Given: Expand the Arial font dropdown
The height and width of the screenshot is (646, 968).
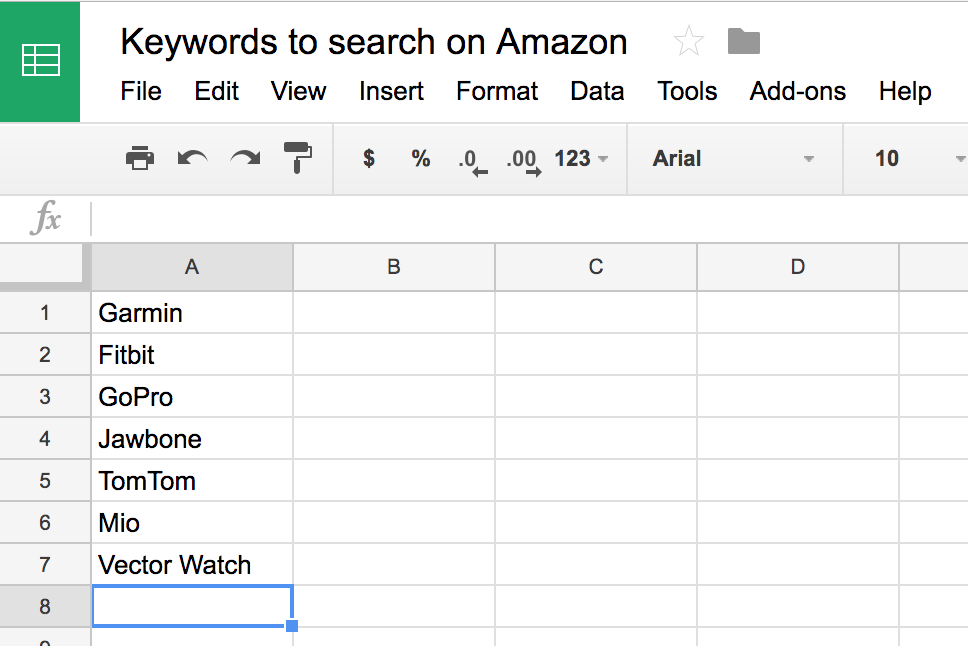Looking at the screenshot, I should point(734,159).
